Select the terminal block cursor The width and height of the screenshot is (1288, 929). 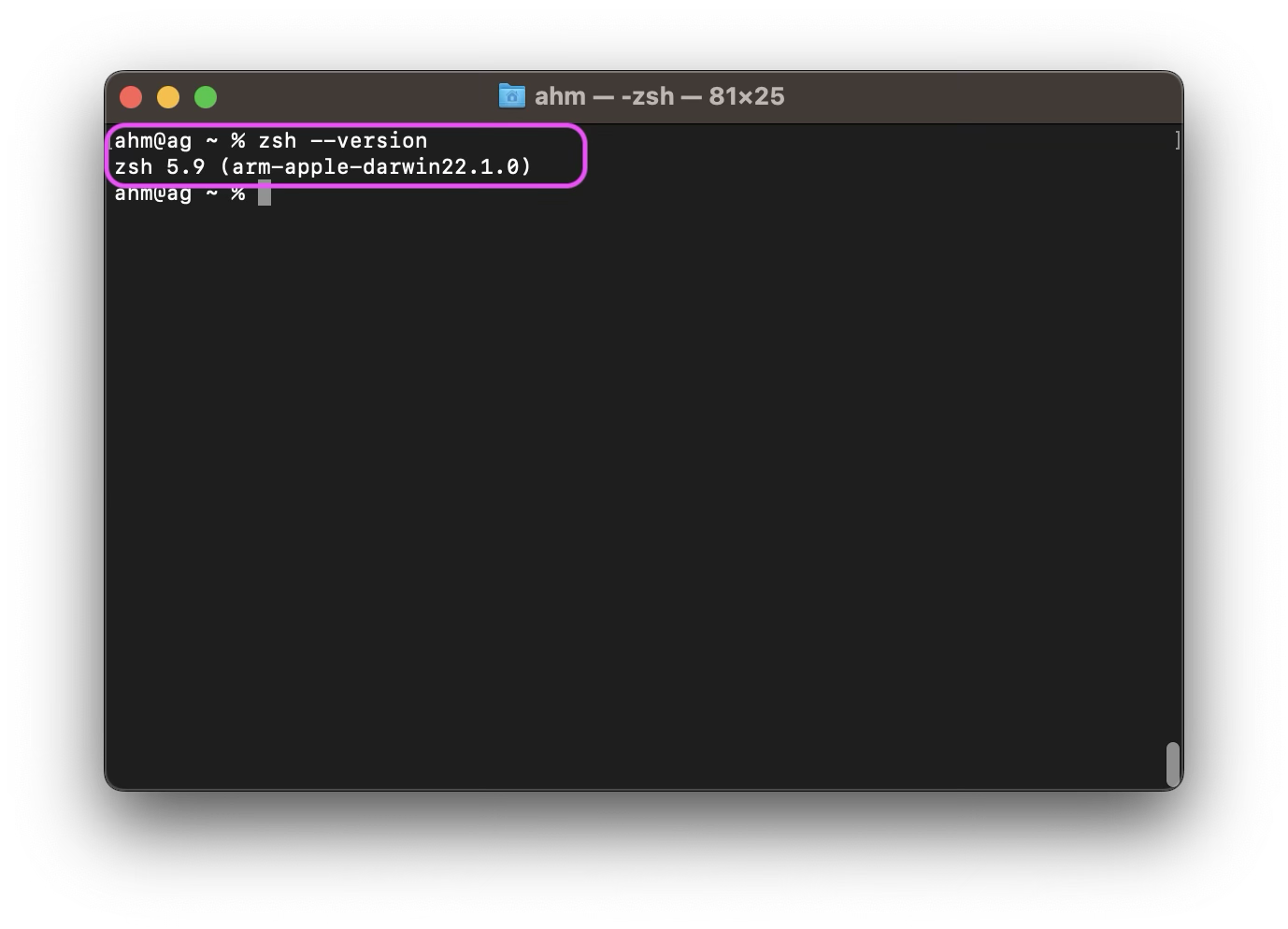point(265,193)
